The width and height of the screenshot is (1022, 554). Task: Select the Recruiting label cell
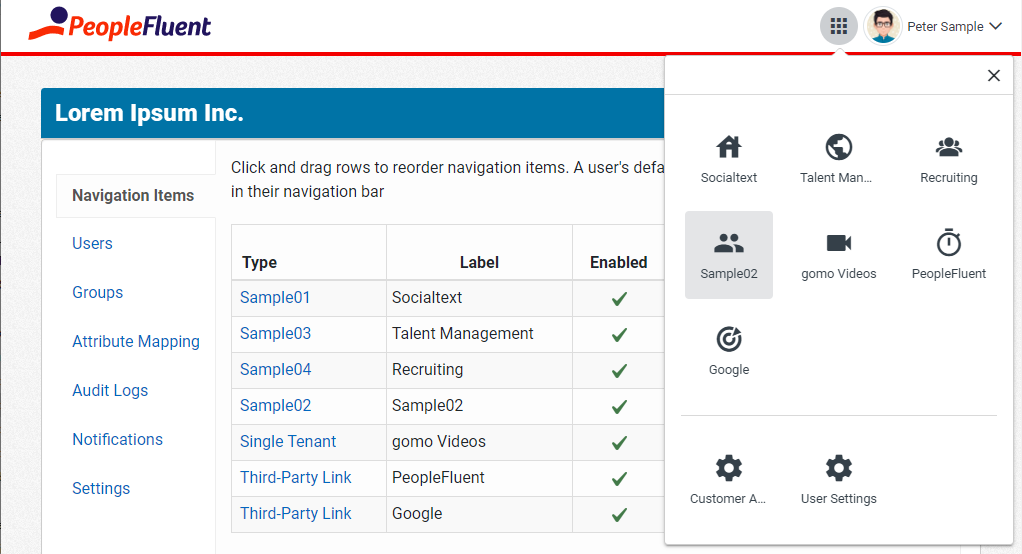[479, 370]
